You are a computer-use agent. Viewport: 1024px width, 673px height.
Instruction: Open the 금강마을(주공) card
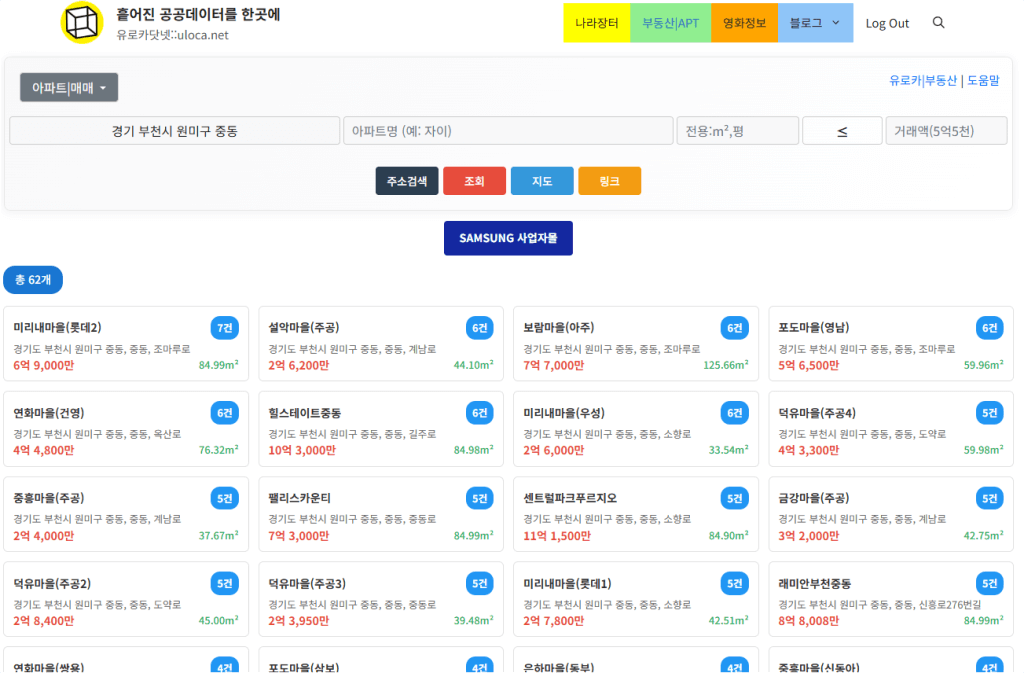(x=891, y=514)
